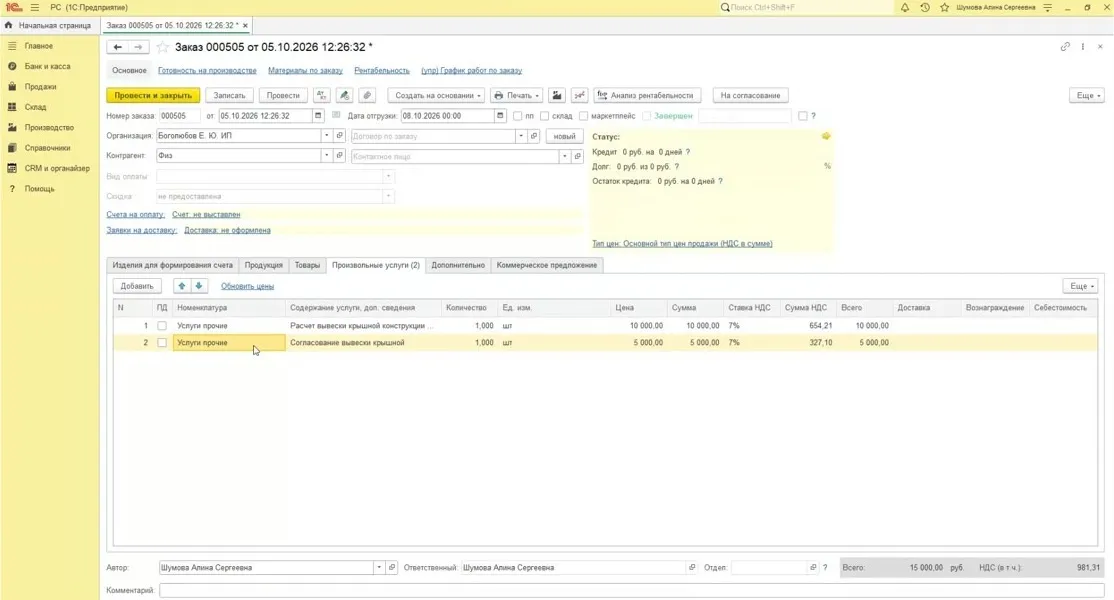Image resolution: width=1114 pixels, height=600 pixels.
Task: Open the main menu hamburger icon
Action: [35, 8]
